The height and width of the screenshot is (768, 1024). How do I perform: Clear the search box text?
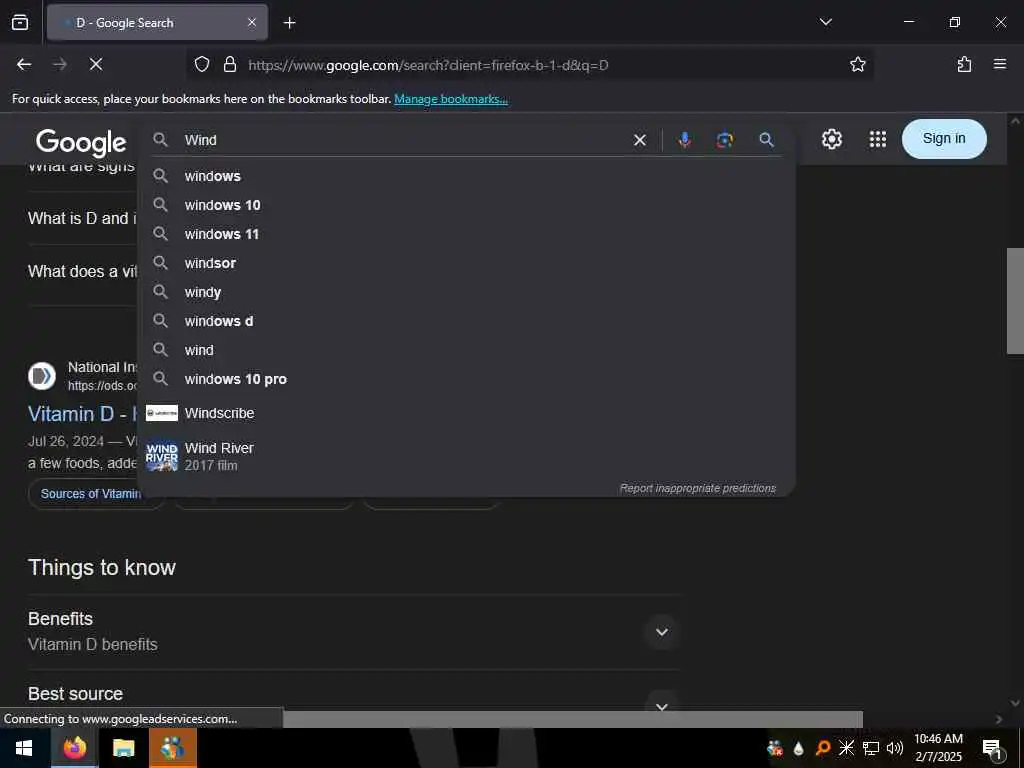click(640, 140)
